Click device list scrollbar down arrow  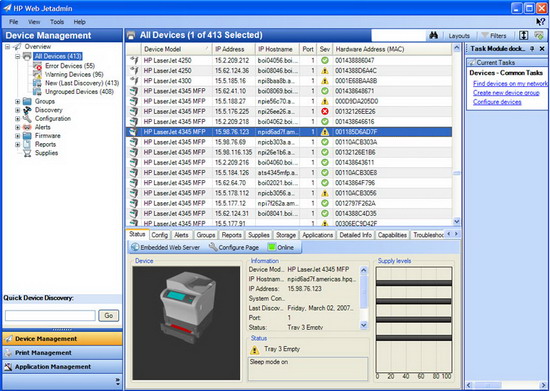[457, 221]
